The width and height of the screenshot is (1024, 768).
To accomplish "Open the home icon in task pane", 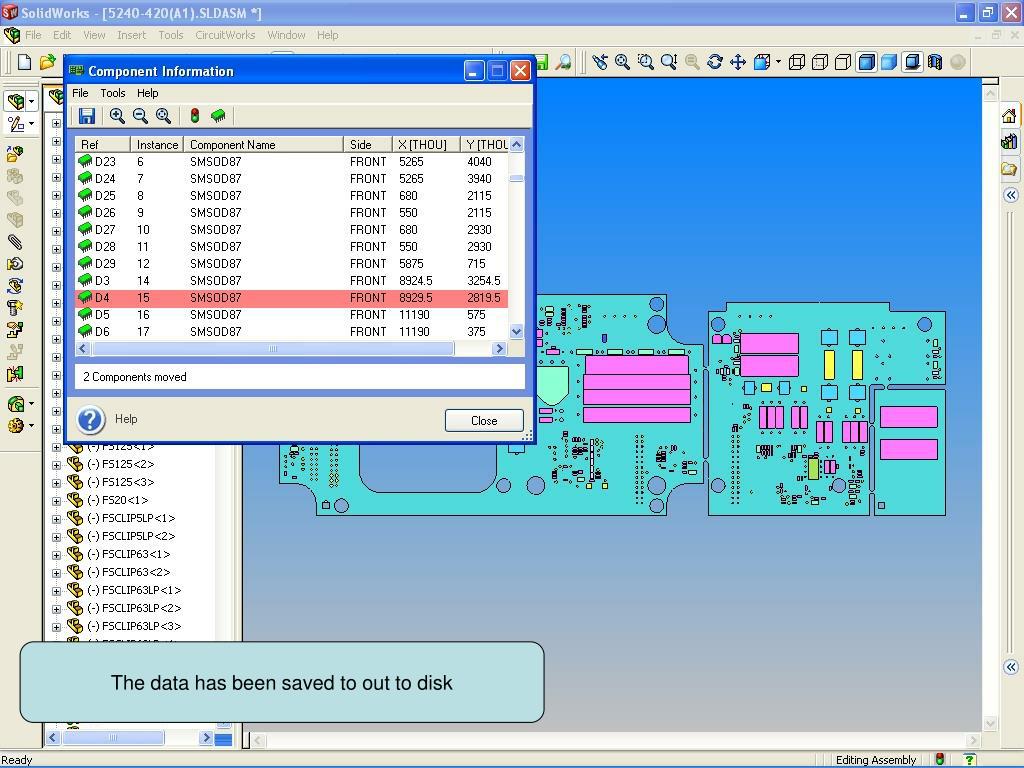I will click(1009, 116).
